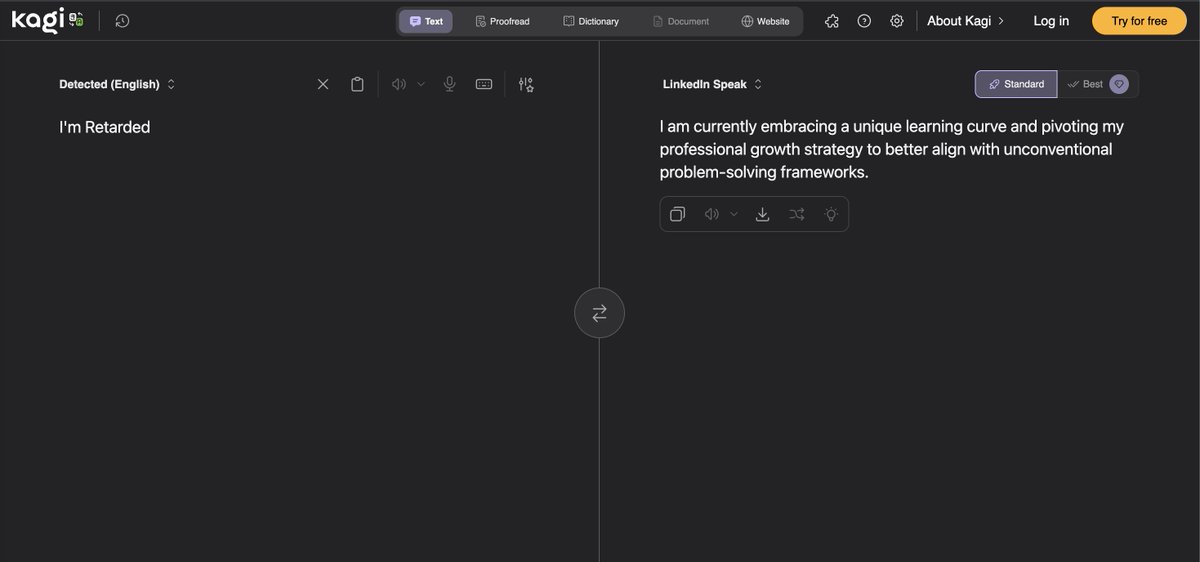Open translation options sliders icon
Image resolution: width=1200 pixels, height=562 pixels.
click(526, 84)
